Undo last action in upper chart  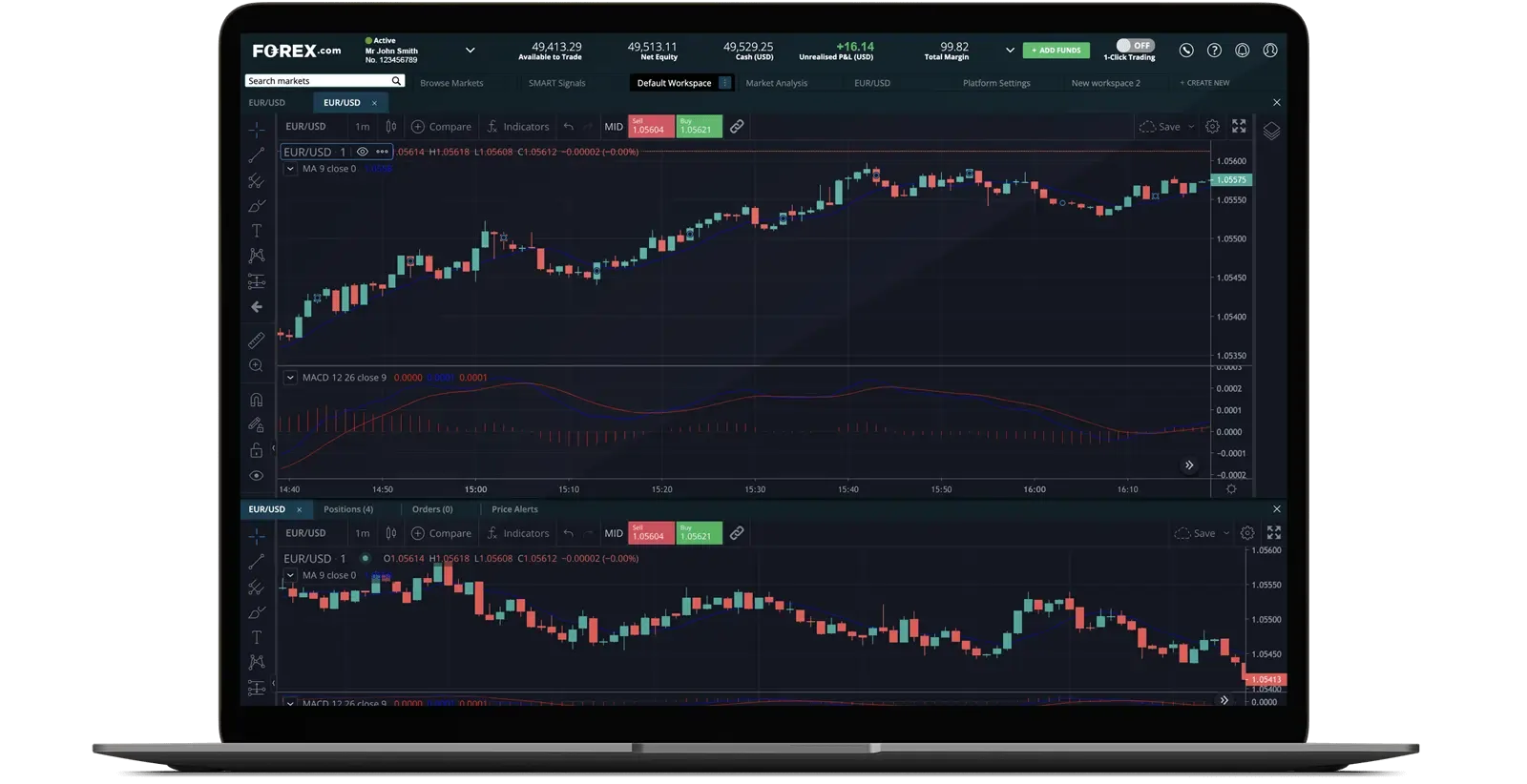(x=569, y=126)
